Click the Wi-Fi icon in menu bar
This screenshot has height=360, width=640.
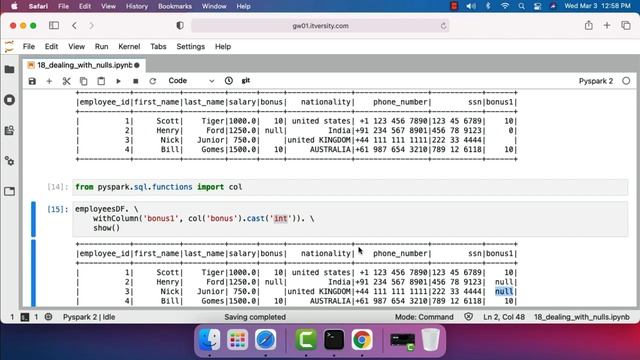(505, 6)
